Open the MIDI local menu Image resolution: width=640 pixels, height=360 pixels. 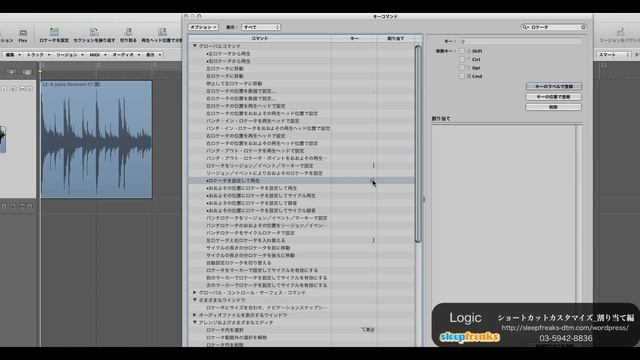click(x=98, y=54)
